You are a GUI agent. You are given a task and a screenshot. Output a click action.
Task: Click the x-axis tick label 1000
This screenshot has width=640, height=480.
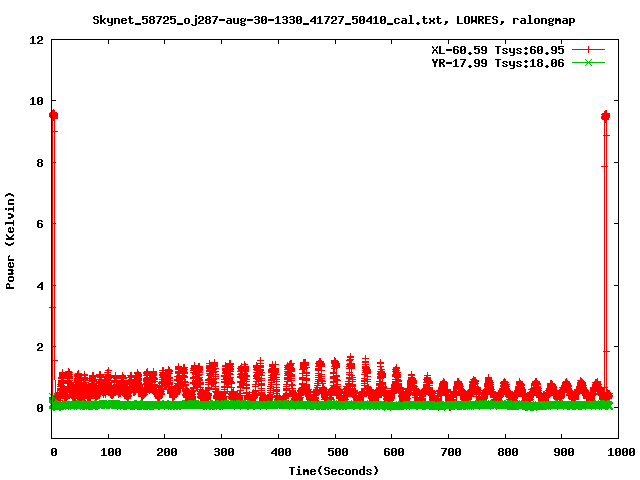pyautogui.click(x=620, y=452)
